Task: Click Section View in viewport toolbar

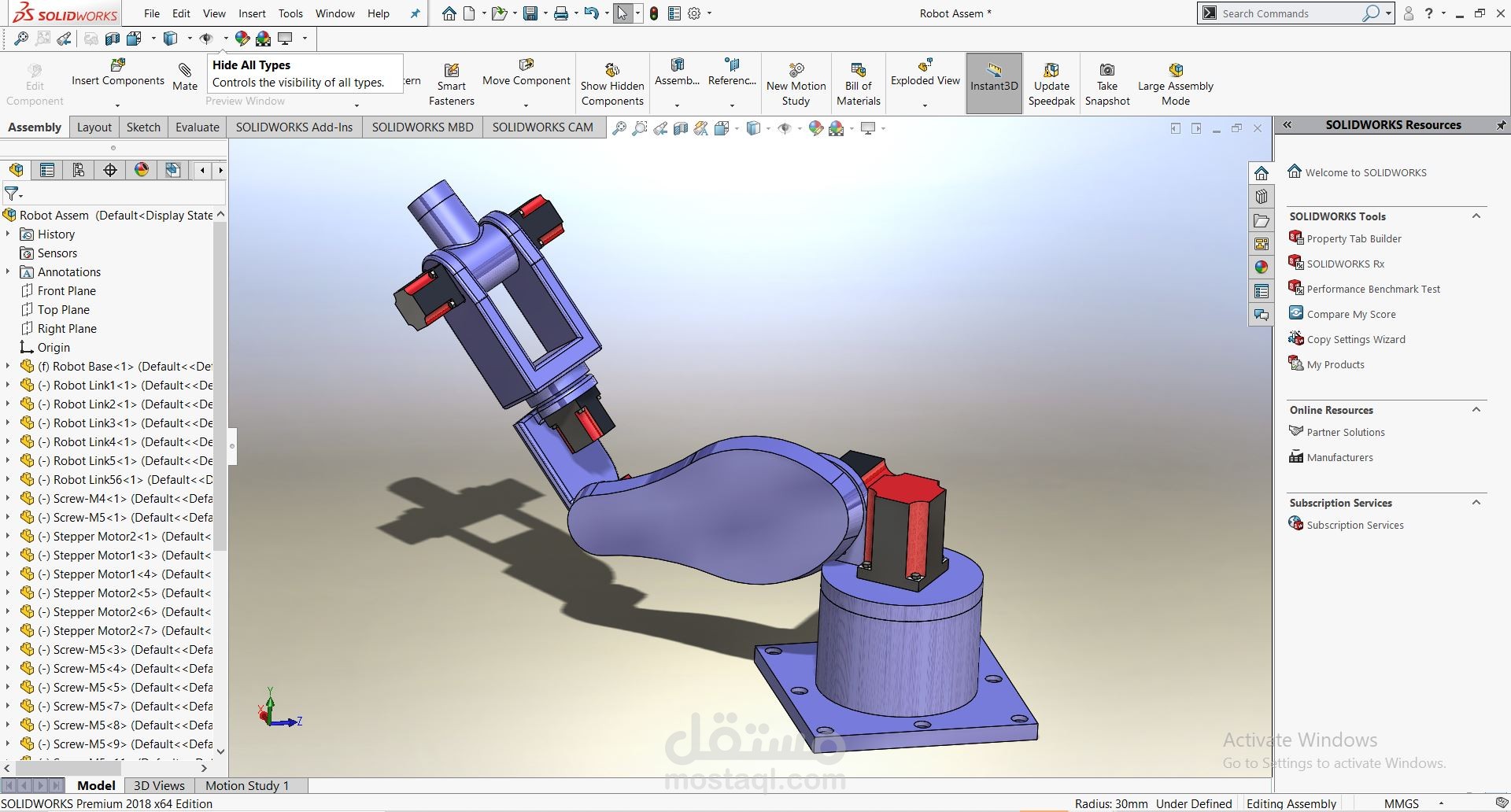Action: [x=681, y=128]
